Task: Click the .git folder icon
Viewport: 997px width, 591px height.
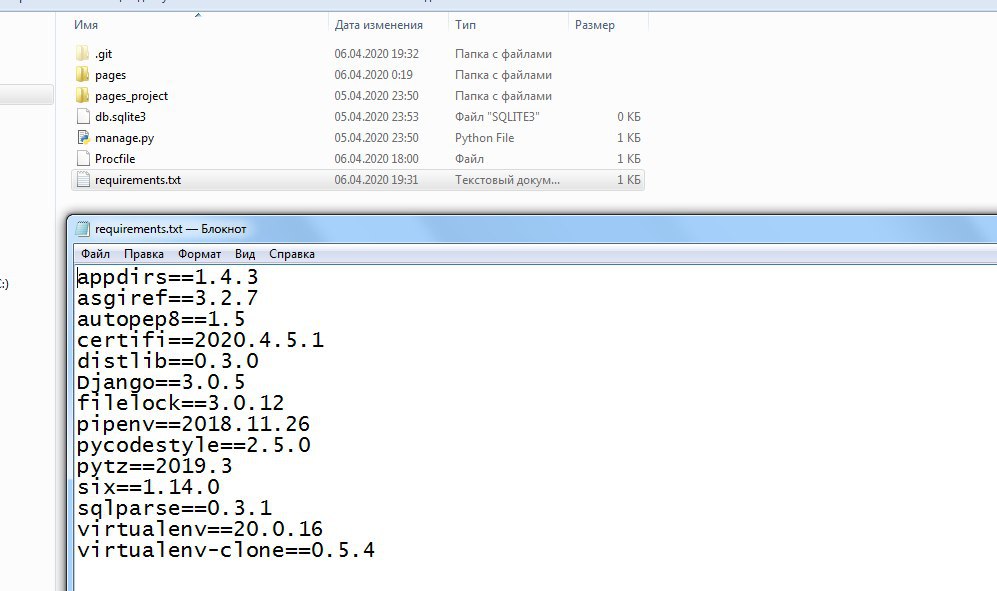Action: pyautogui.click(x=82, y=53)
